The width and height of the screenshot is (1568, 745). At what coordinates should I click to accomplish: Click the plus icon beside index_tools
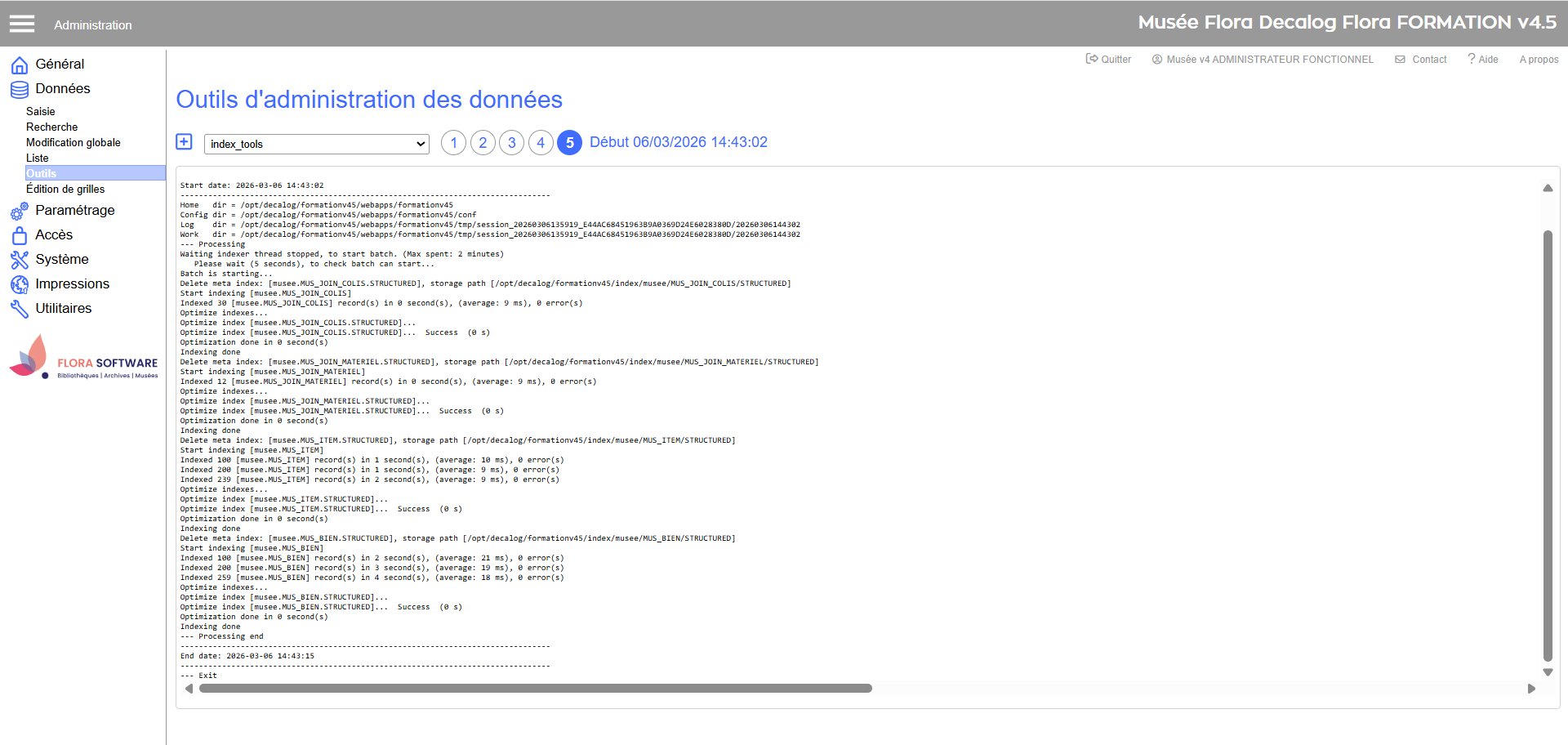tap(185, 142)
